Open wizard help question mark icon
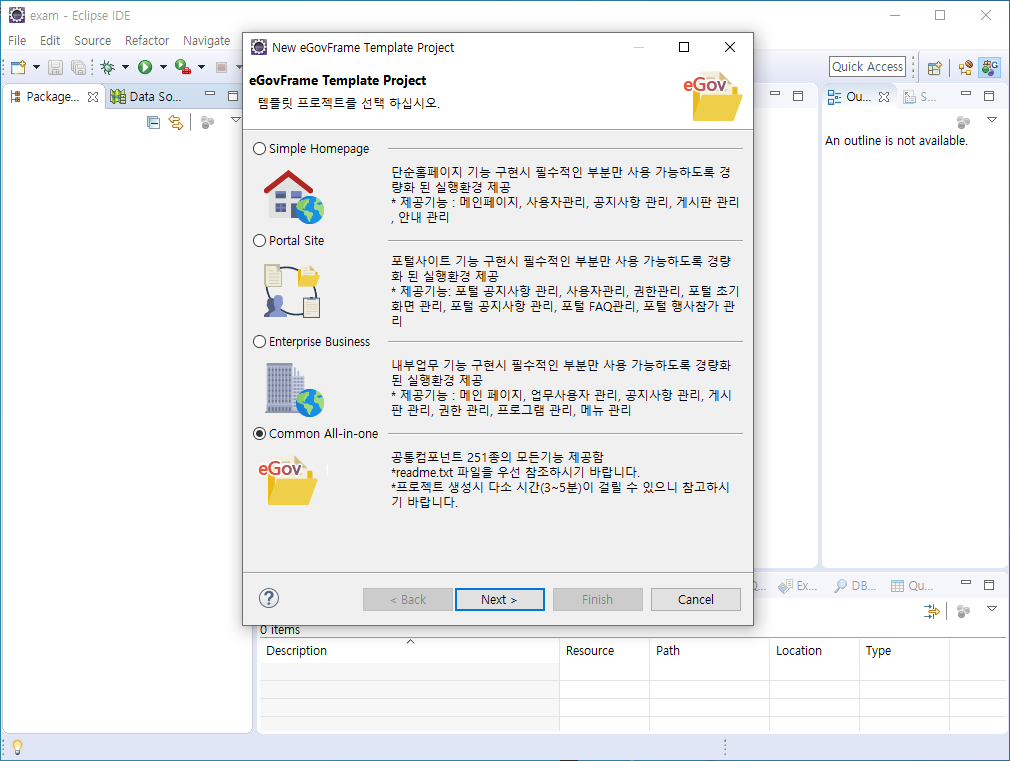Image resolution: width=1010 pixels, height=761 pixels. click(269, 599)
